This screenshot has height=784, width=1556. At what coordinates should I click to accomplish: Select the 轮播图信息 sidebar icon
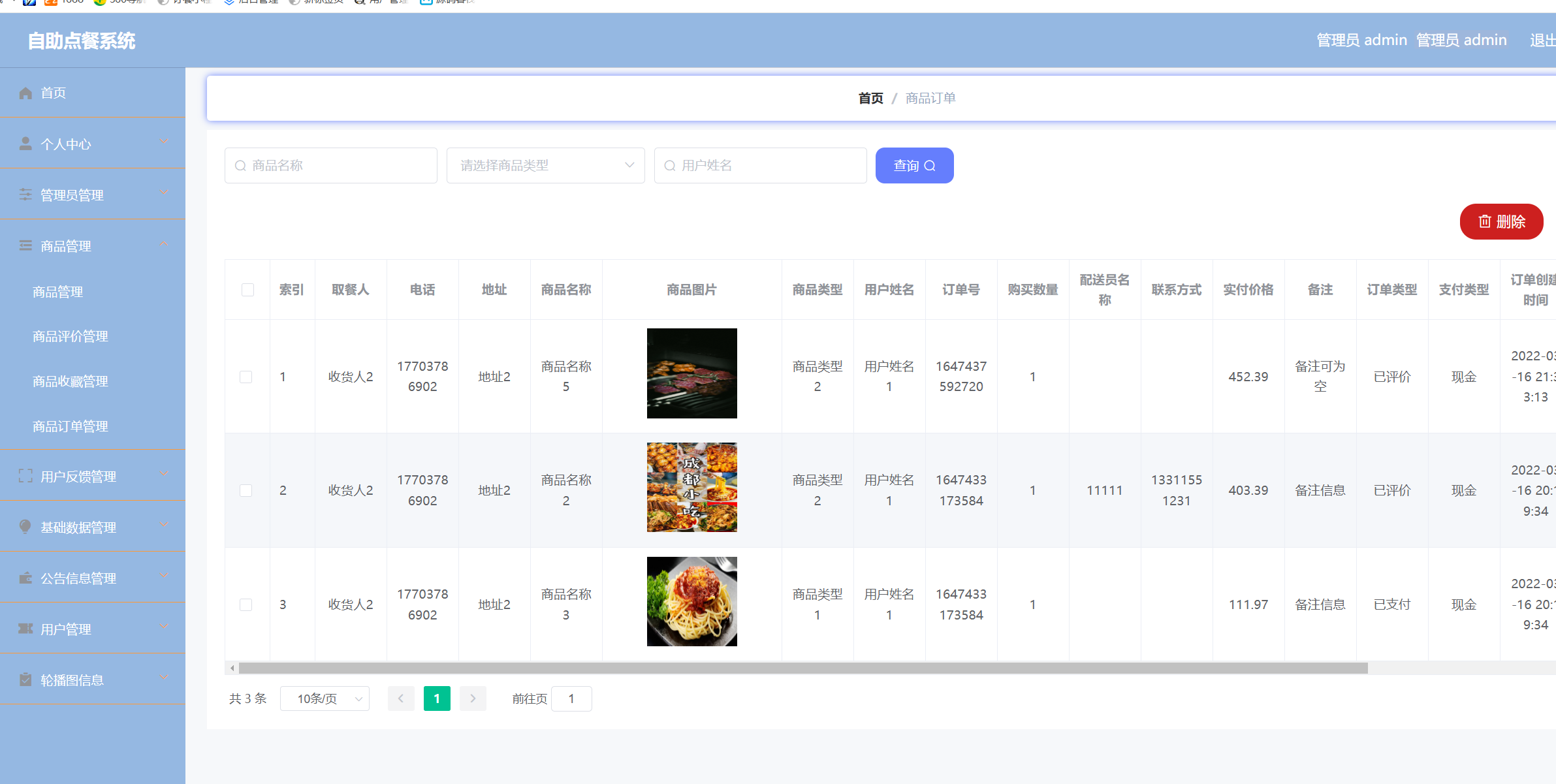(x=25, y=680)
